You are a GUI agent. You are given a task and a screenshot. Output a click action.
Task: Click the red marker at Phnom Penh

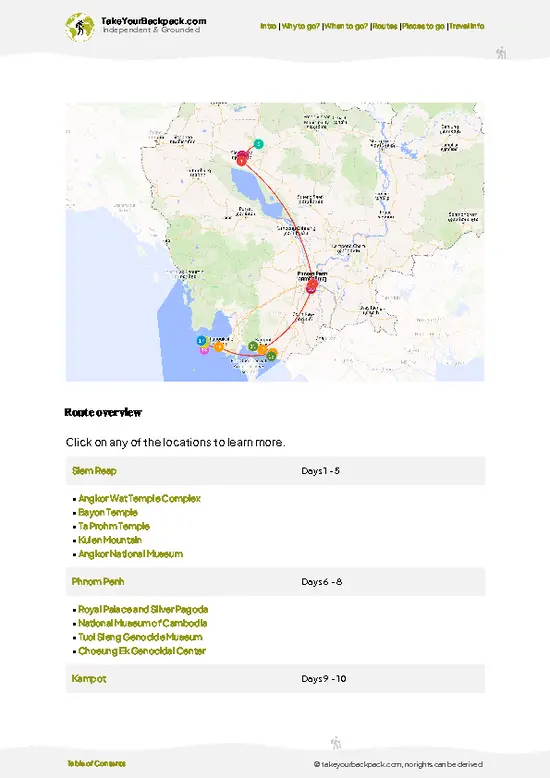pyautogui.click(x=311, y=286)
